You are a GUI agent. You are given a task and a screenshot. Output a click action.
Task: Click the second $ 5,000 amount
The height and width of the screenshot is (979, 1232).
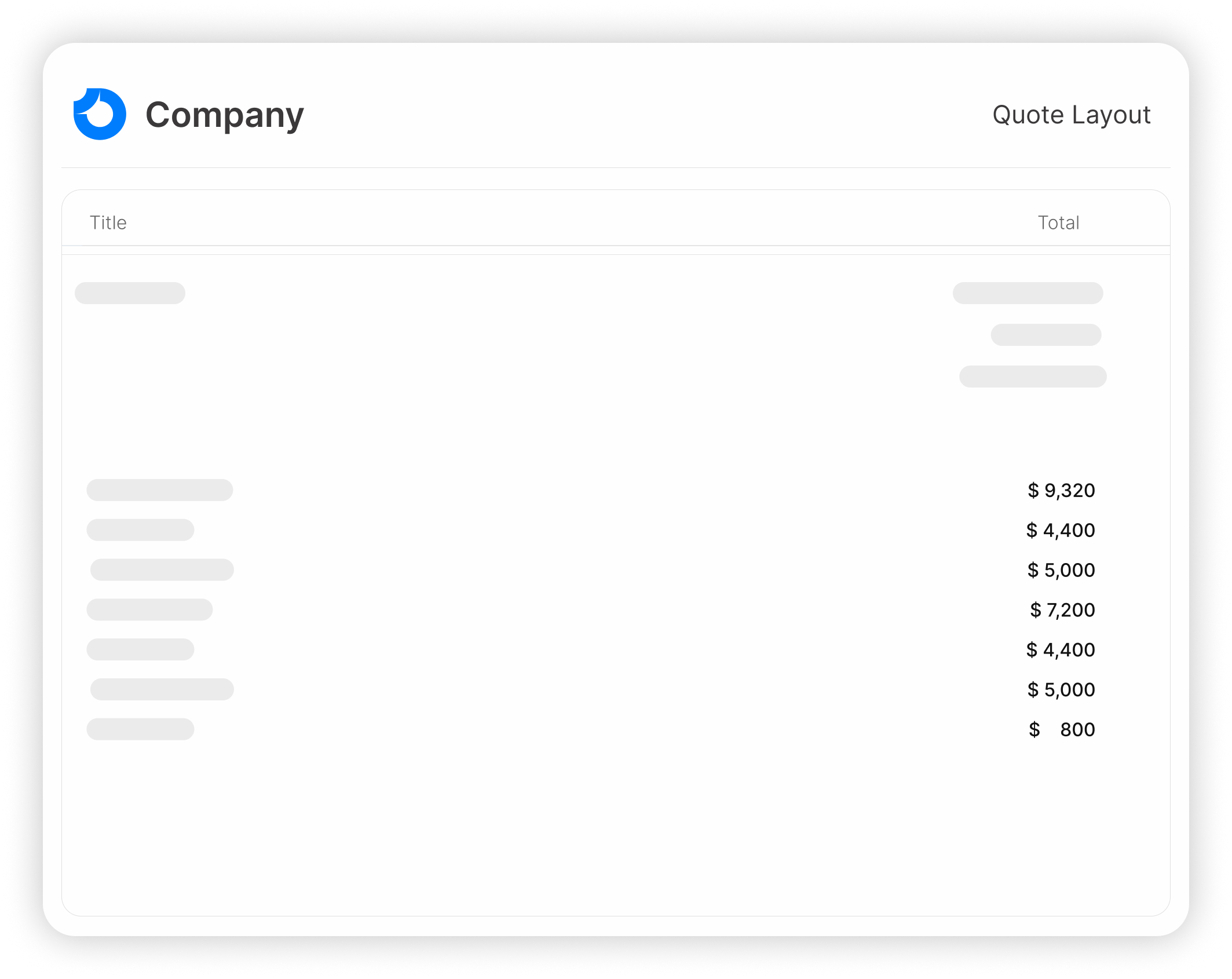coord(1061,689)
